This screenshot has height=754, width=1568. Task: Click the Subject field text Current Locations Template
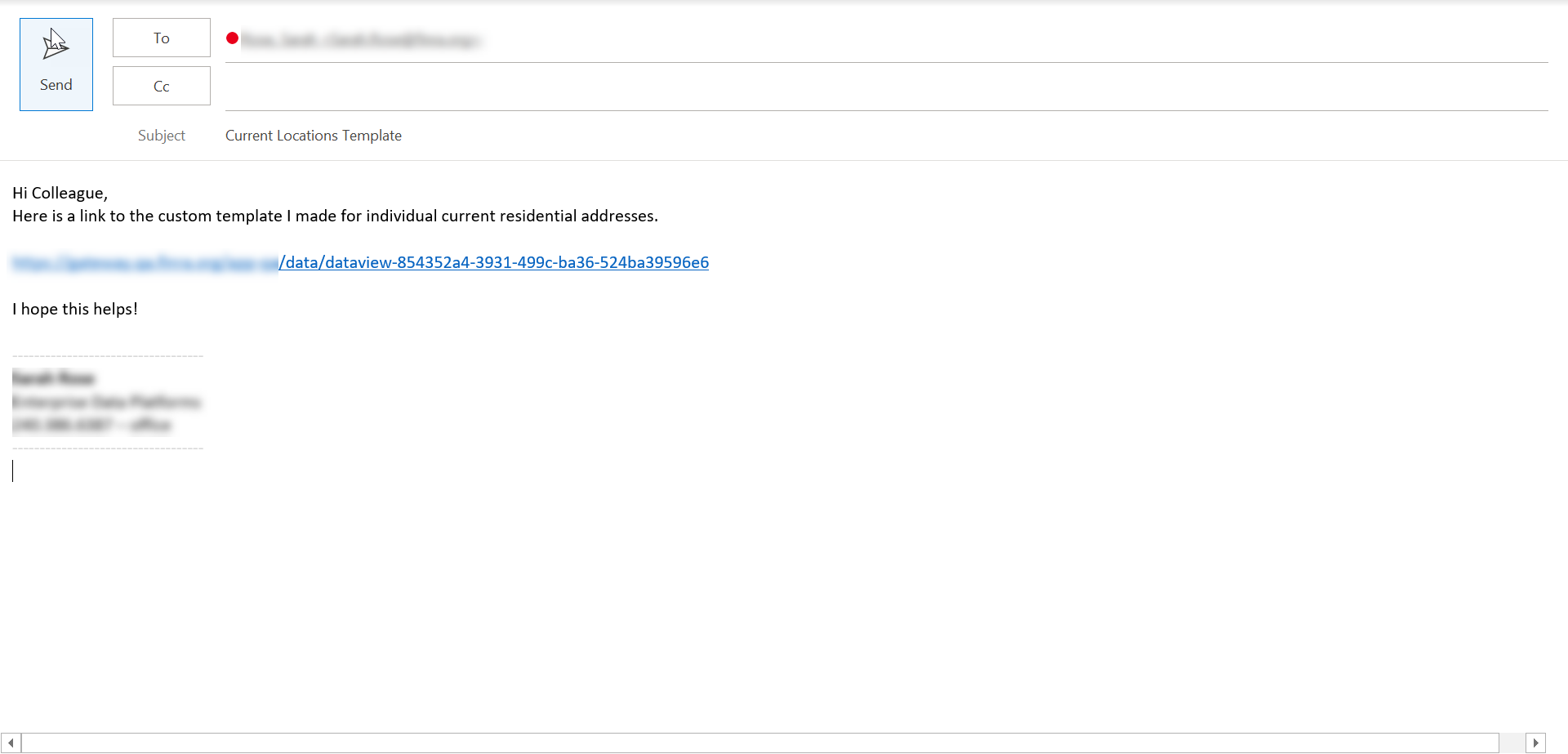click(314, 136)
